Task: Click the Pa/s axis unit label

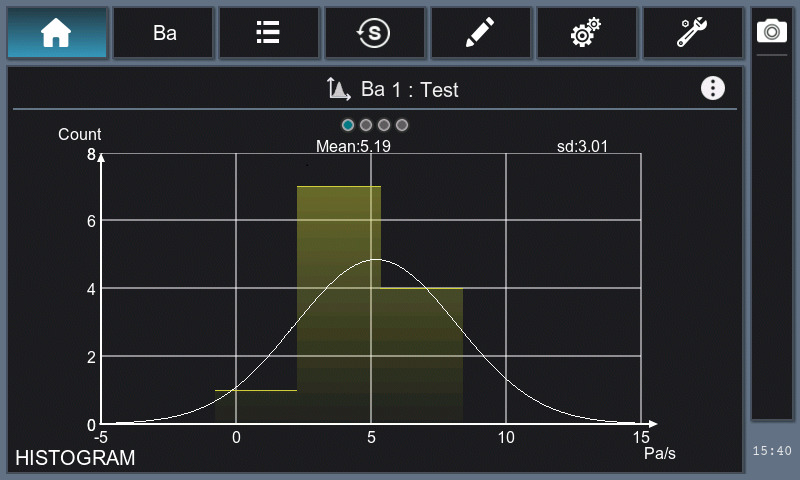Action: pyautogui.click(x=660, y=453)
